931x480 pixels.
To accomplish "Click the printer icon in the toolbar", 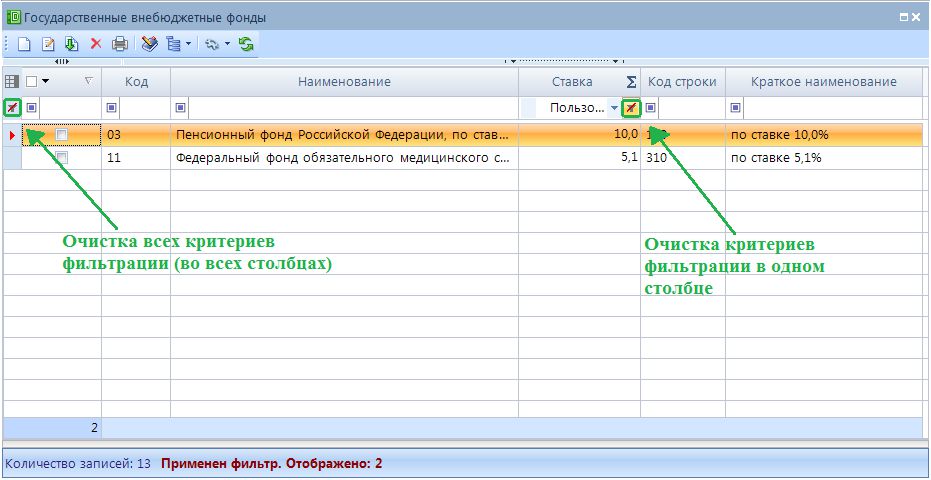I will click(120, 44).
